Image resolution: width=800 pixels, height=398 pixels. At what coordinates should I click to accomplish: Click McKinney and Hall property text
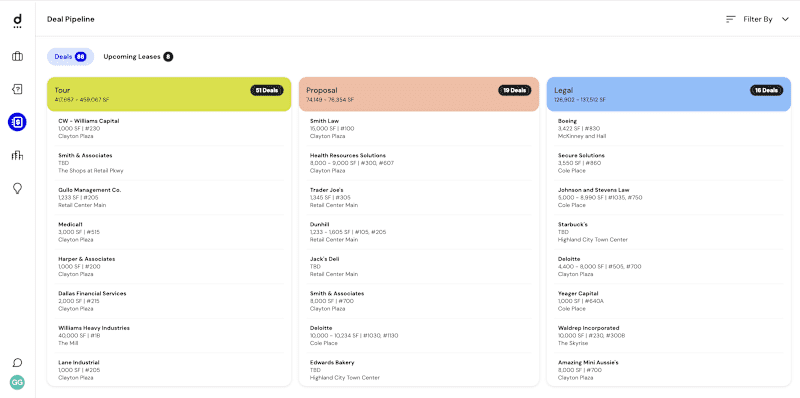(x=582, y=136)
